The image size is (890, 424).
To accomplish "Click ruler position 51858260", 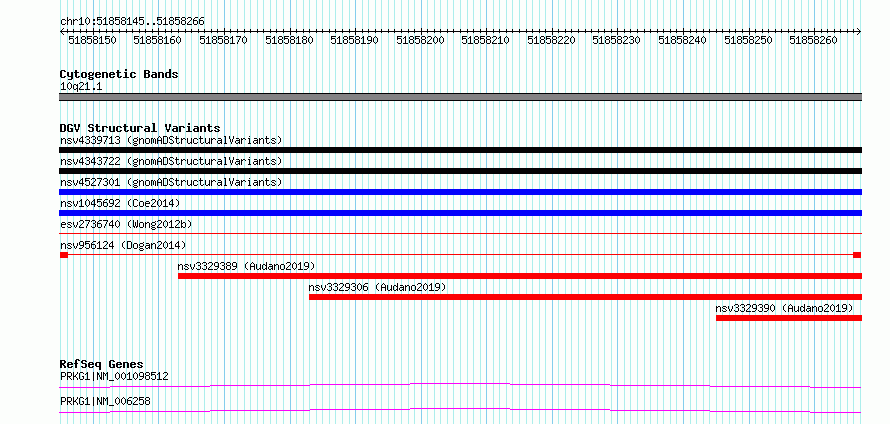I will (814, 40).
